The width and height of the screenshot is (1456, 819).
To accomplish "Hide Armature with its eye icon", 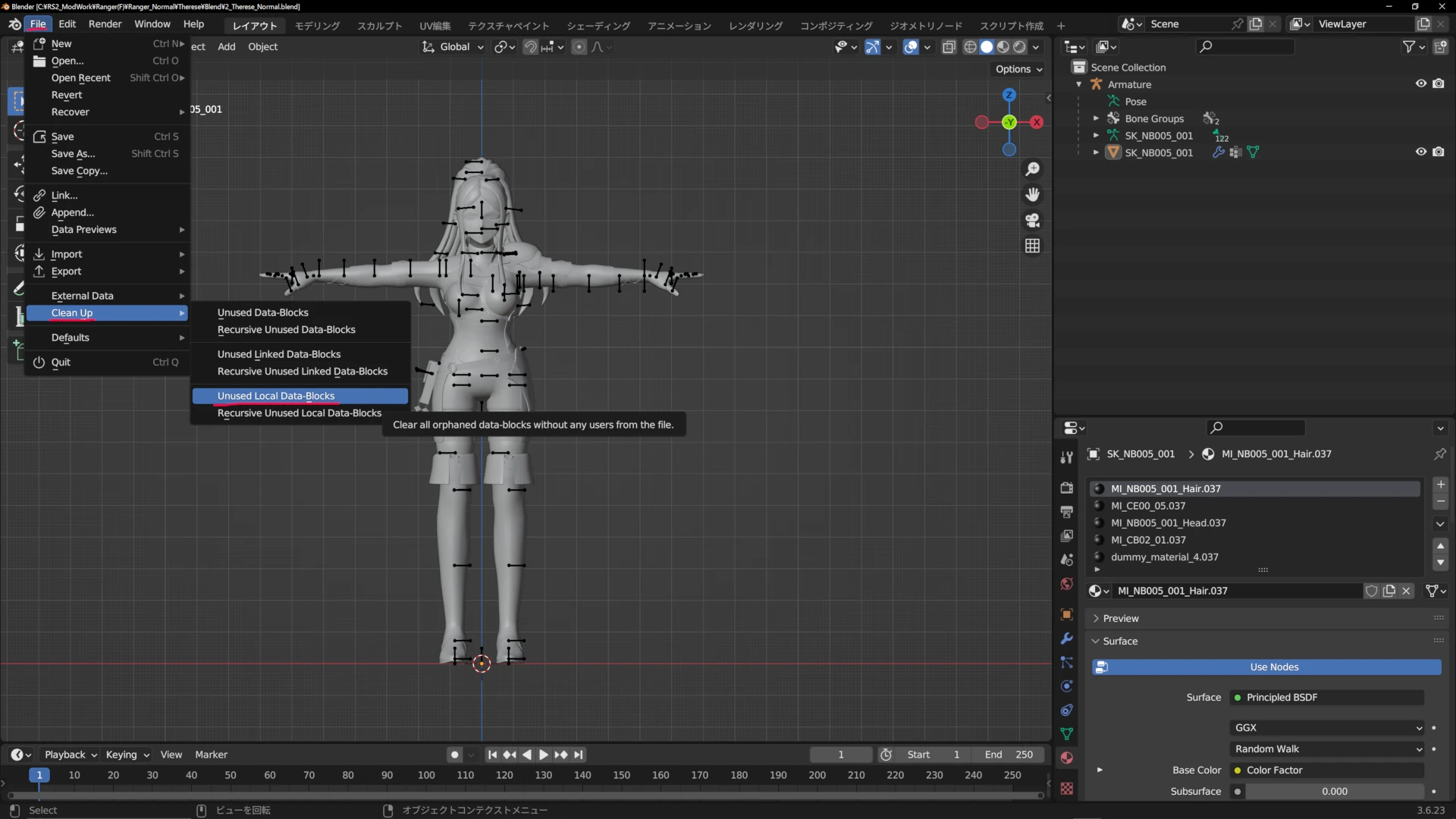I will (x=1420, y=84).
